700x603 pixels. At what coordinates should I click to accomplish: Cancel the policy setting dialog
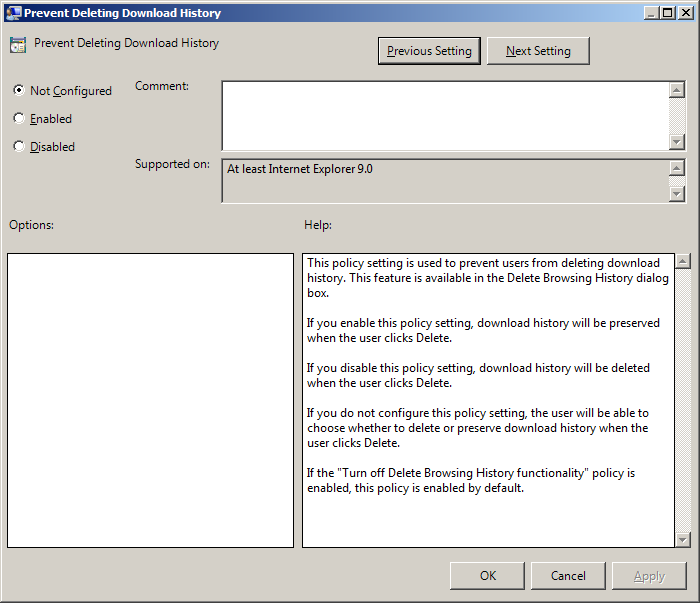pos(568,575)
